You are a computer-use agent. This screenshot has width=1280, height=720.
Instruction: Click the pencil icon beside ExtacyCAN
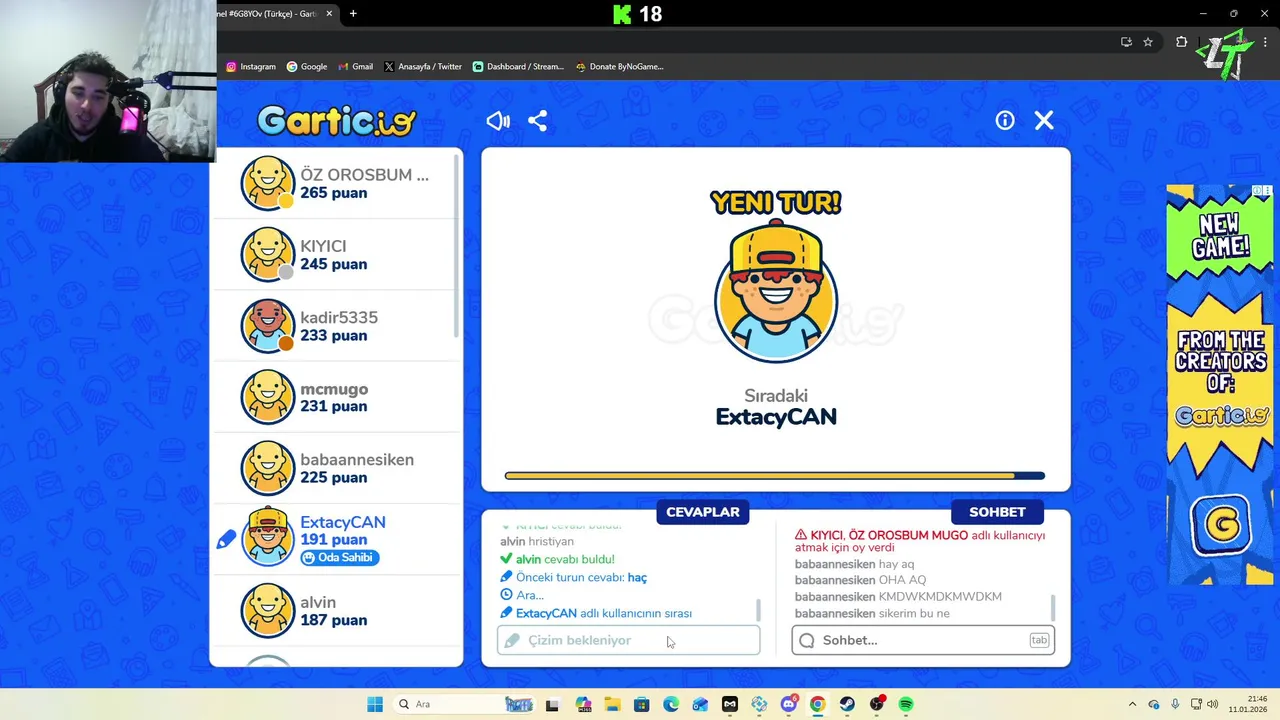click(226, 540)
